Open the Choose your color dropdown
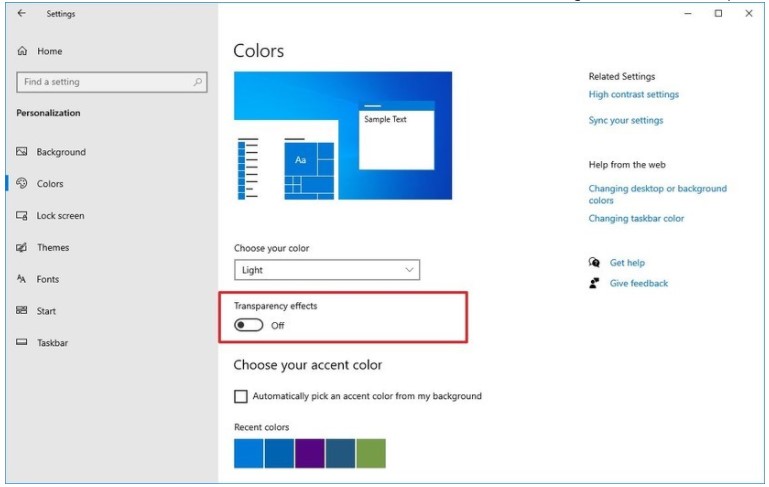The image size is (769, 487). (x=327, y=270)
